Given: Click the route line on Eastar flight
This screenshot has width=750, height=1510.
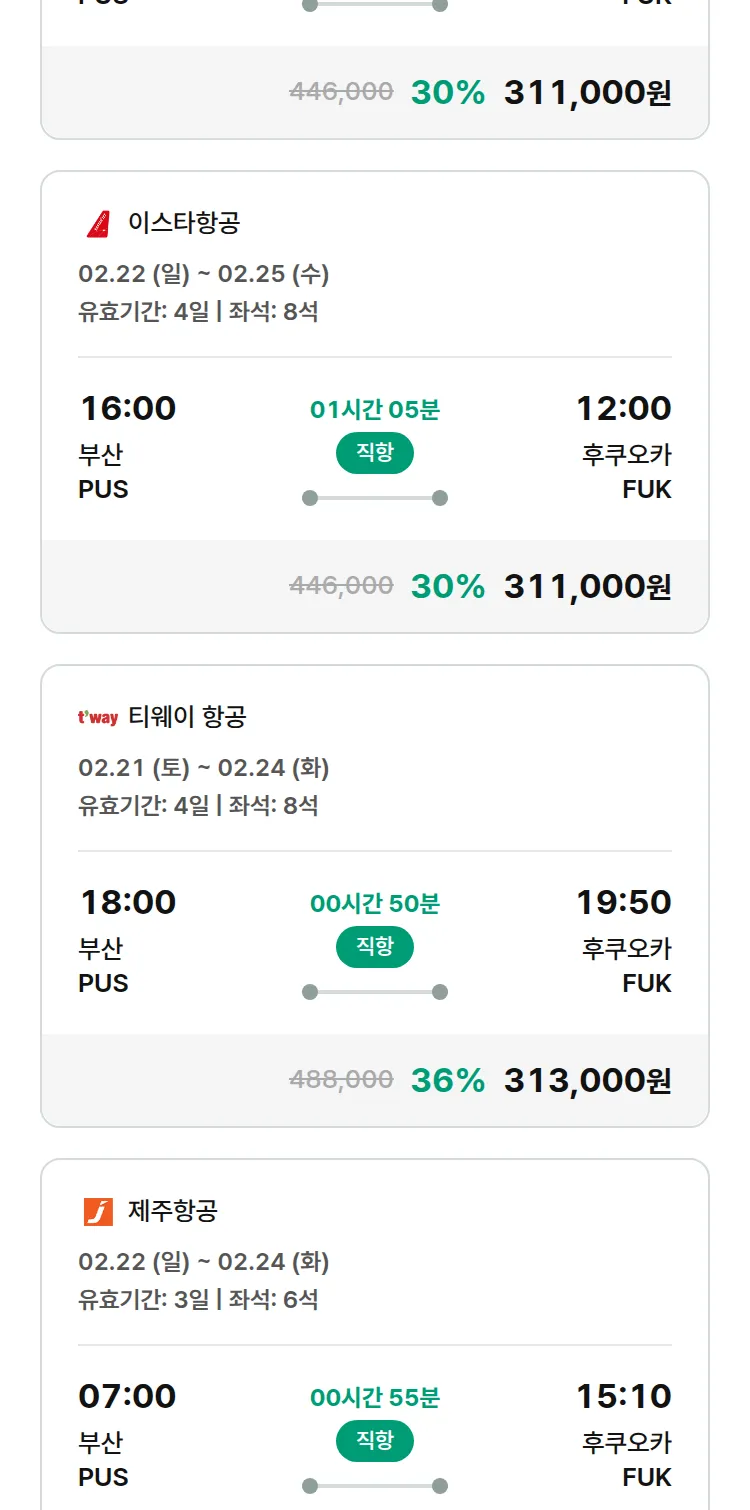Looking at the screenshot, I should 375,498.
